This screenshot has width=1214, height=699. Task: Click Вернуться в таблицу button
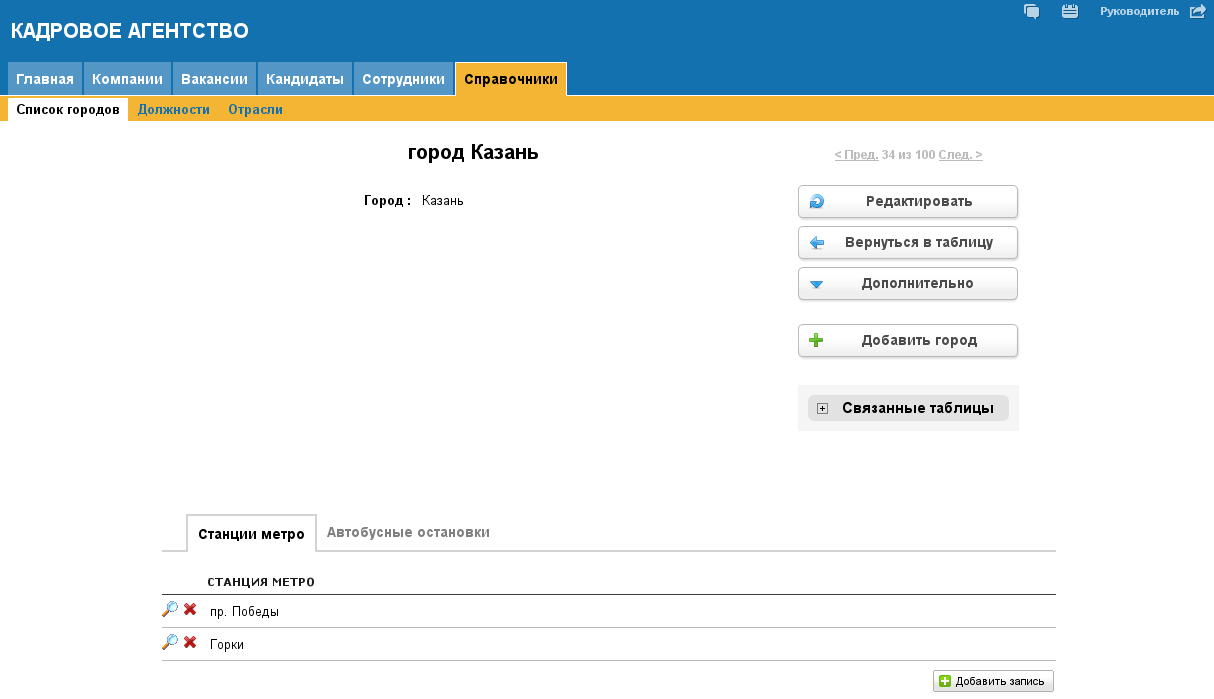click(908, 242)
